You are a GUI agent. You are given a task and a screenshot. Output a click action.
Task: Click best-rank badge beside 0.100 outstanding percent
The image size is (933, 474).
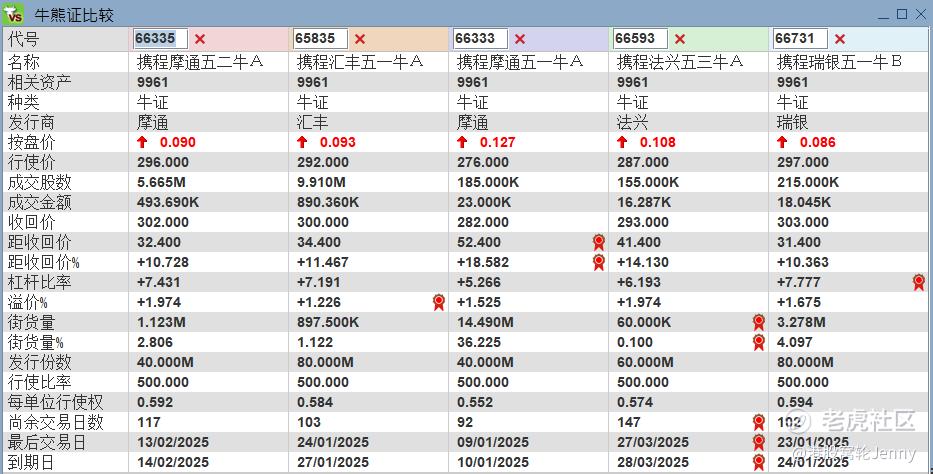[x=759, y=343]
